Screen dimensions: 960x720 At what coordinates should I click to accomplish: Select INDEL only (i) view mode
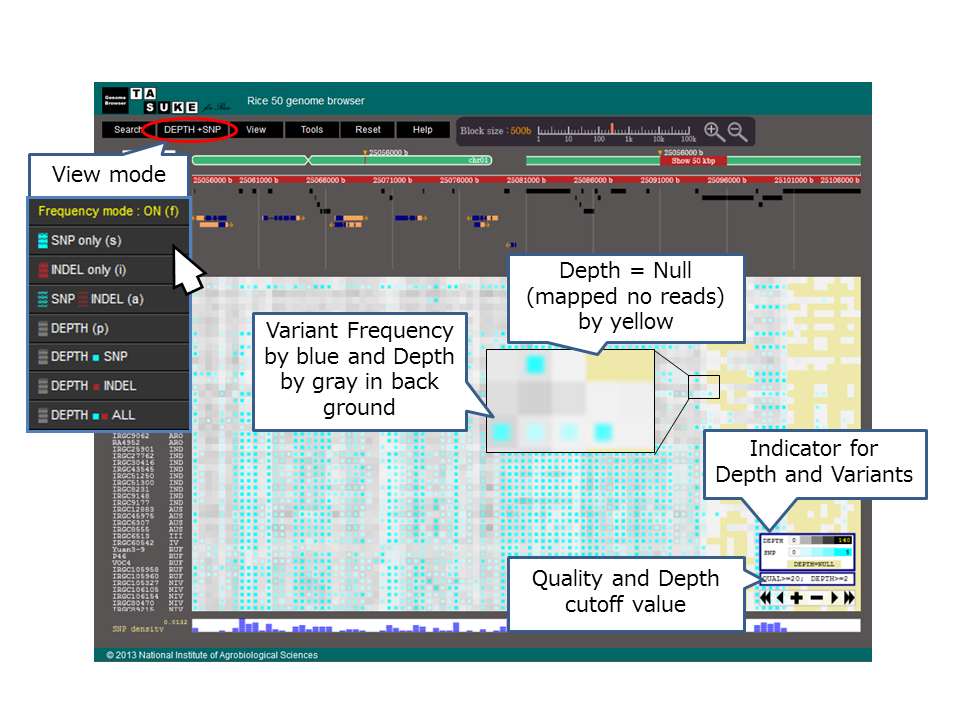point(108,270)
